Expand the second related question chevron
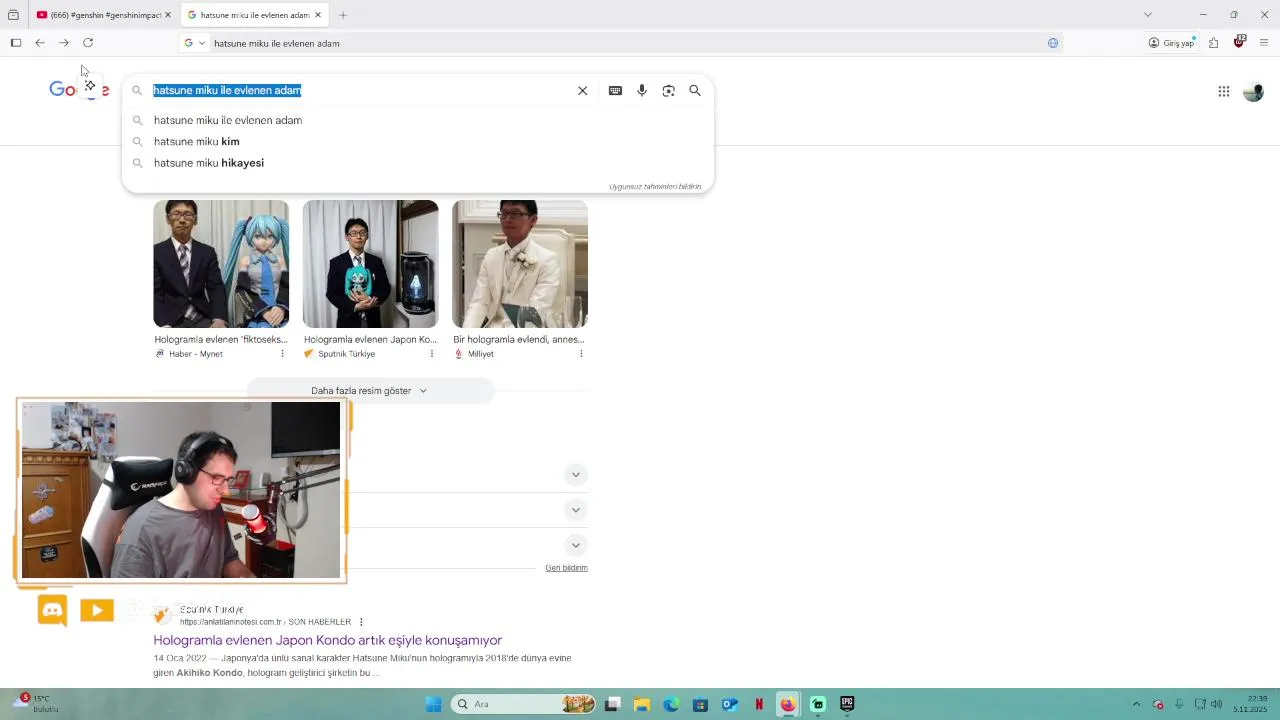The image size is (1280, 720). [x=575, y=510]
